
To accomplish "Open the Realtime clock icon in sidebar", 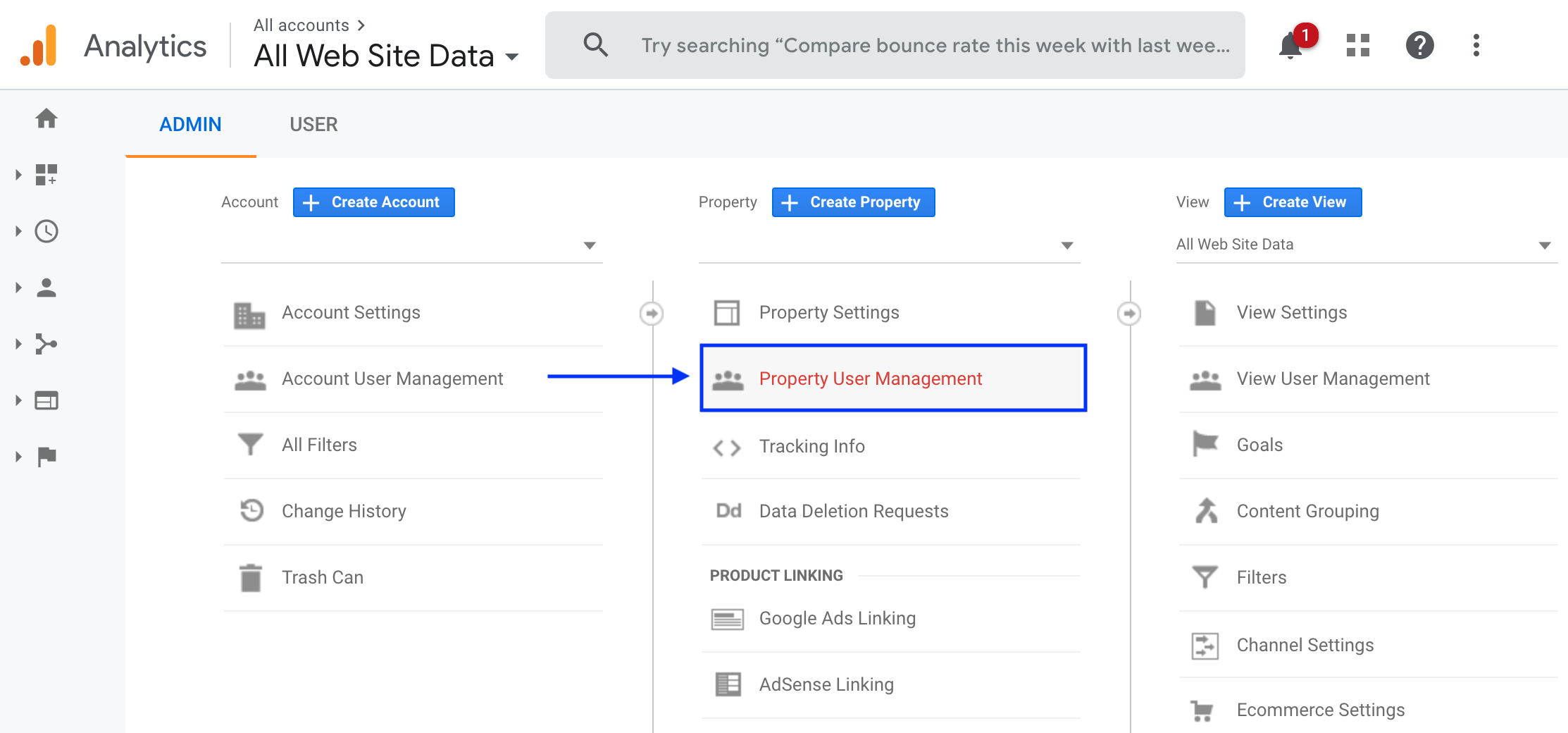I will (46, 231).
